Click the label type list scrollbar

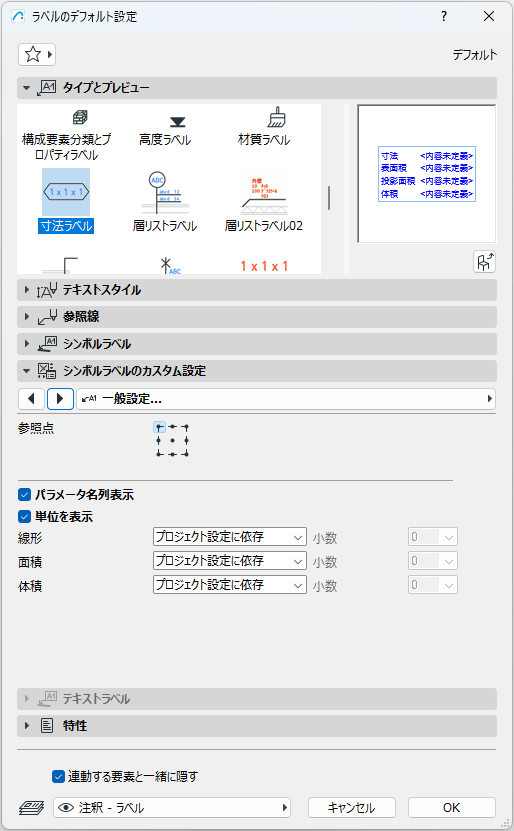click(x=329, y=198)
